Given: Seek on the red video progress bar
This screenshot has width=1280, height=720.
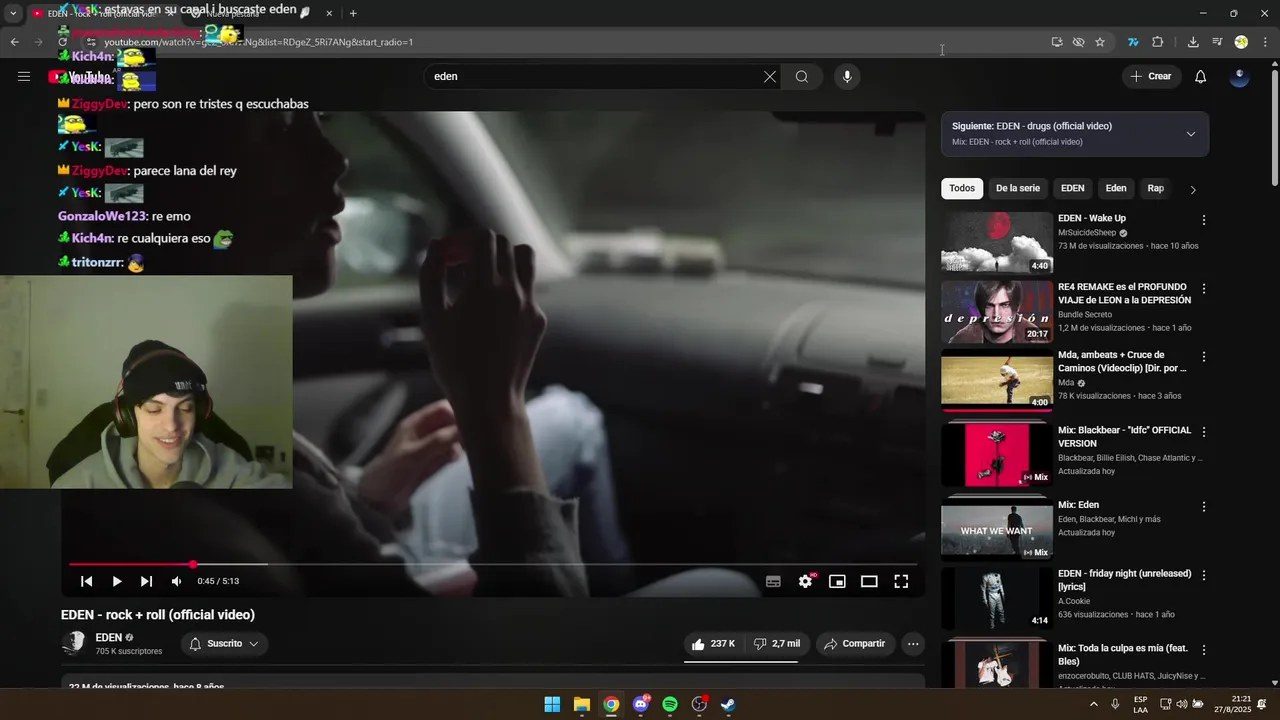Looking at the screenshot, I should click(x=492, y=565).
